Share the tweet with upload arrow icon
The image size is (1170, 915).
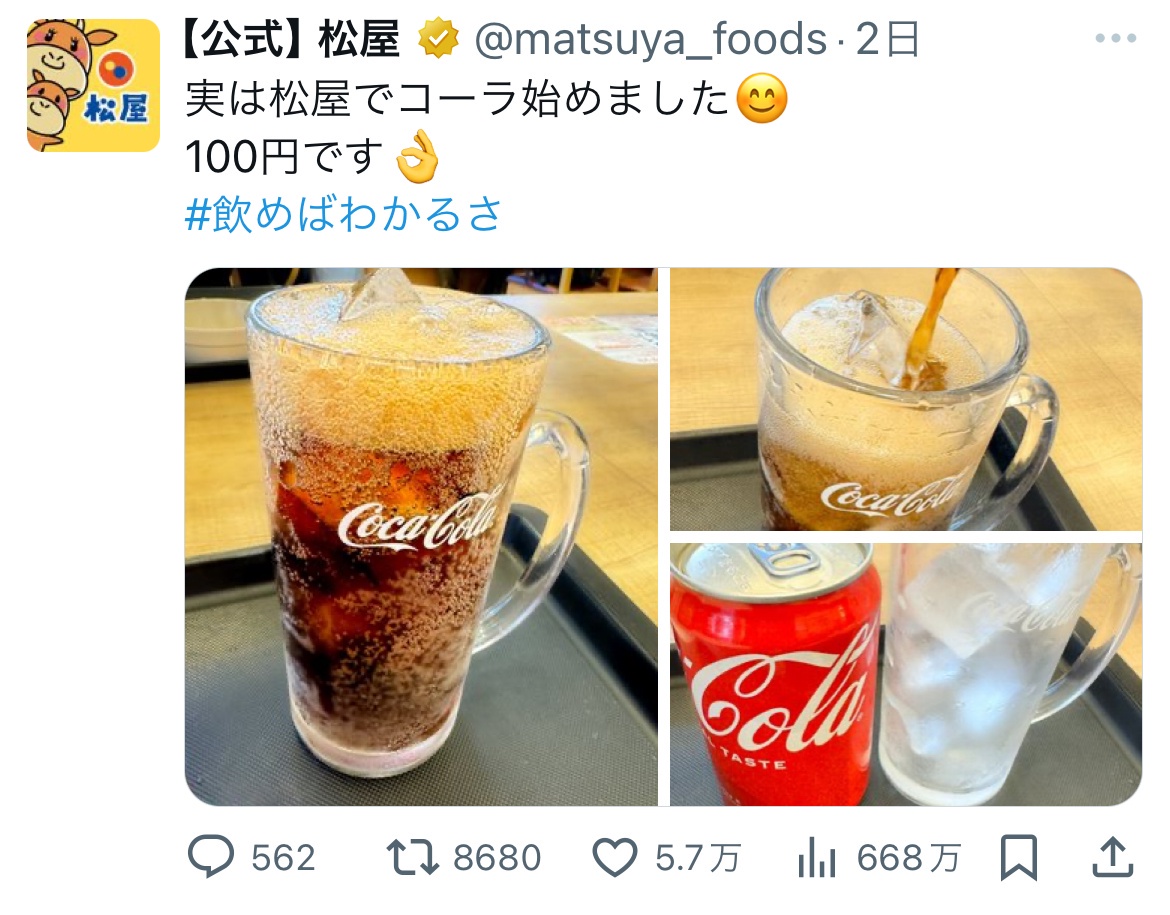coord(1113,857)
